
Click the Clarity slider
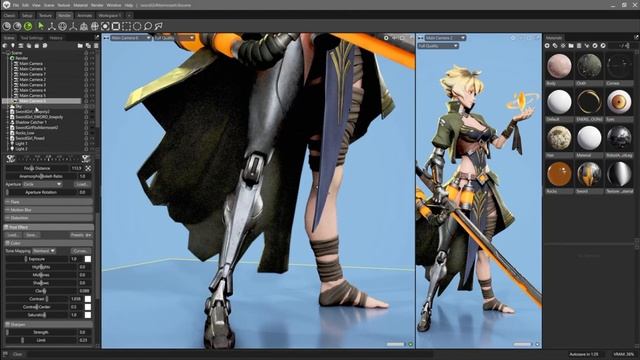(41, 291)
